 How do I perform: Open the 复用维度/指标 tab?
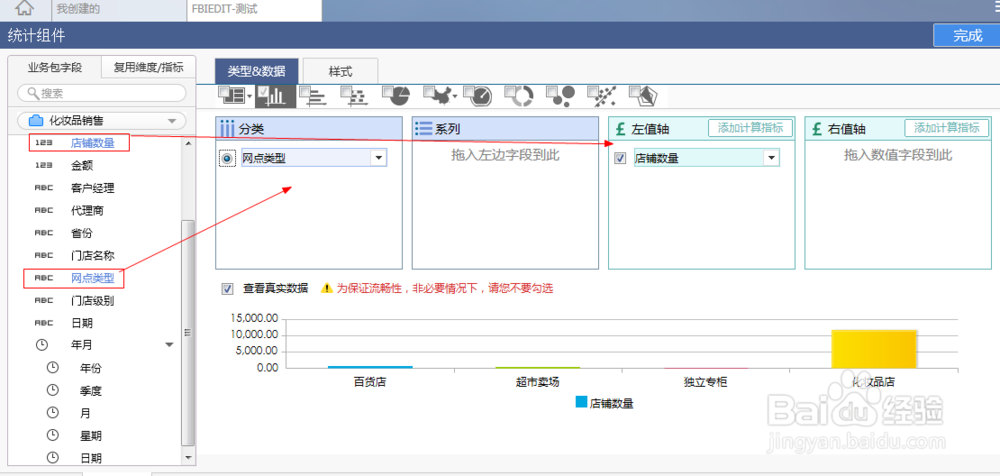(x=149, y=67)
